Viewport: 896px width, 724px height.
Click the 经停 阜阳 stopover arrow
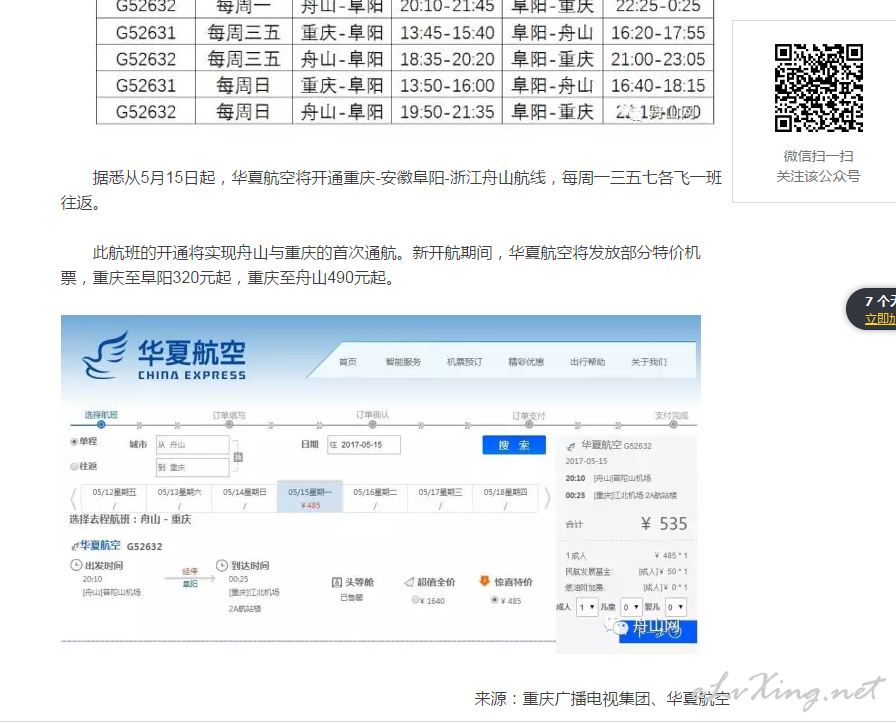(190, 578)
